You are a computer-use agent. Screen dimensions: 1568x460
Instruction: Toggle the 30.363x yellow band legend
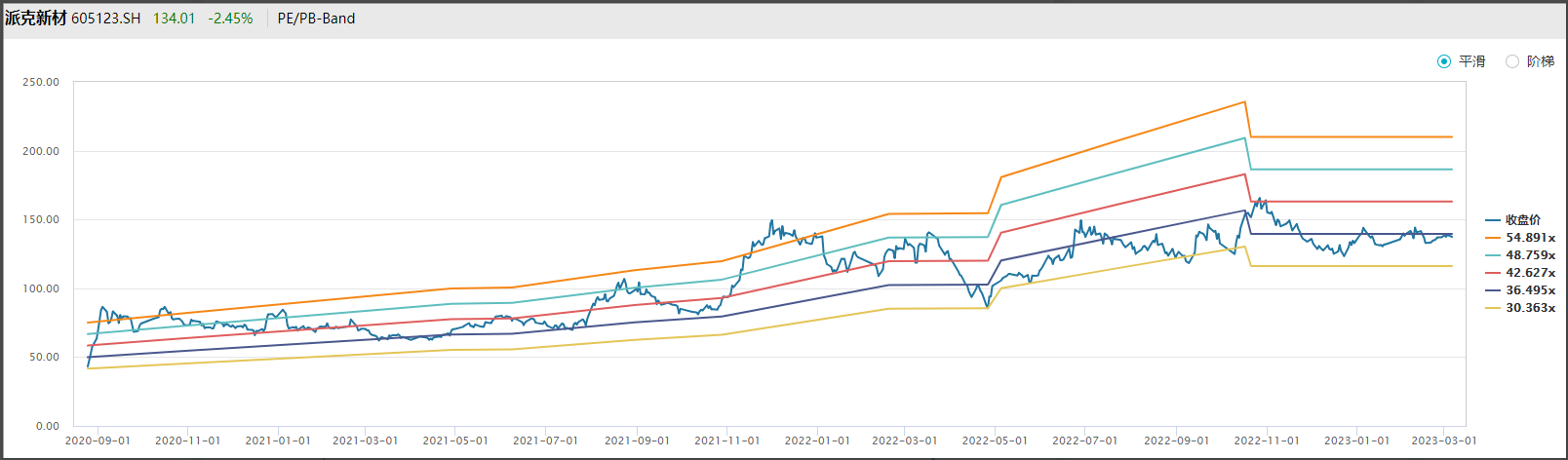pyautogui.click(x=1520, y=308)
